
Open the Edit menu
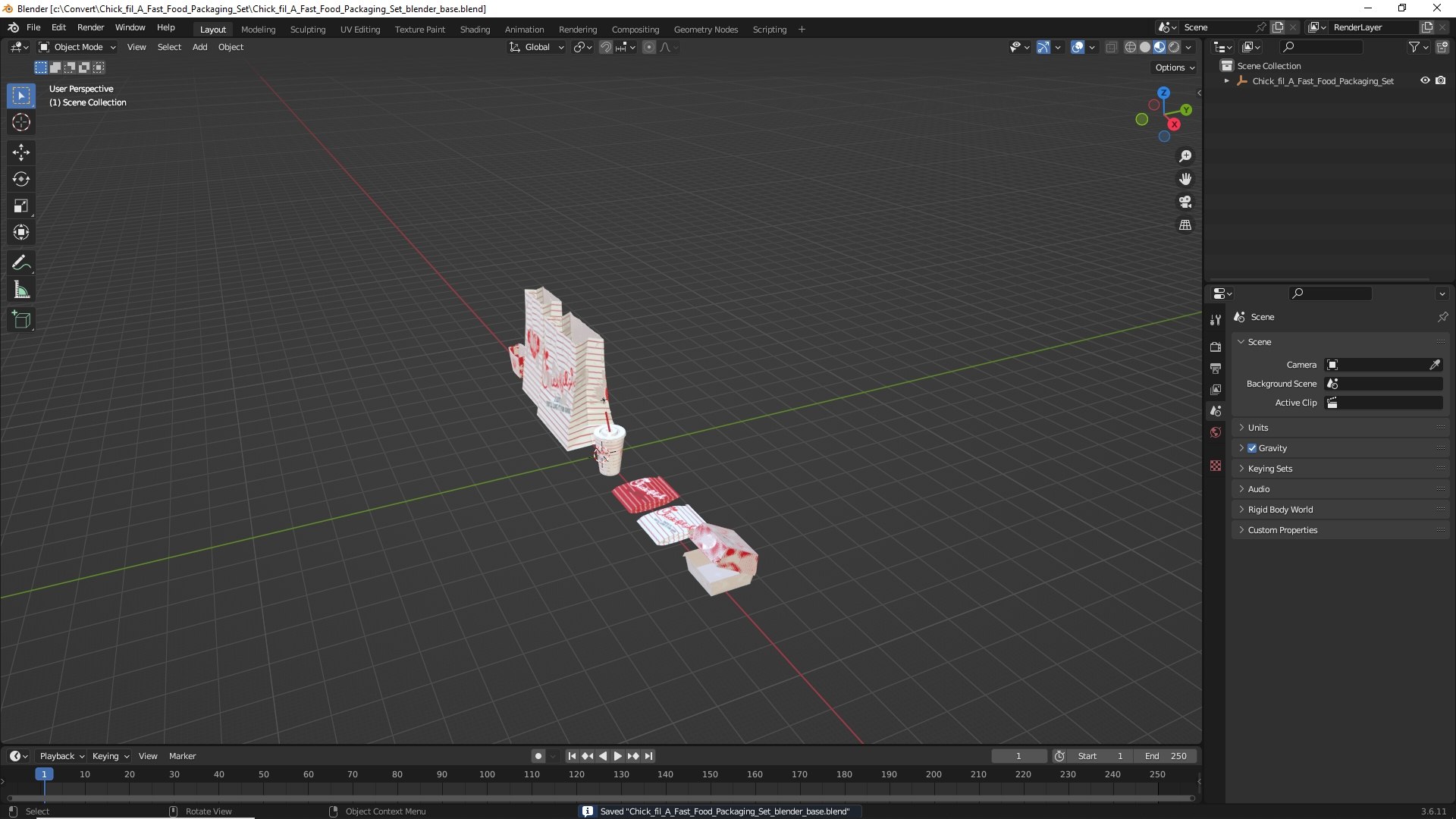click(x=58, y=27)
